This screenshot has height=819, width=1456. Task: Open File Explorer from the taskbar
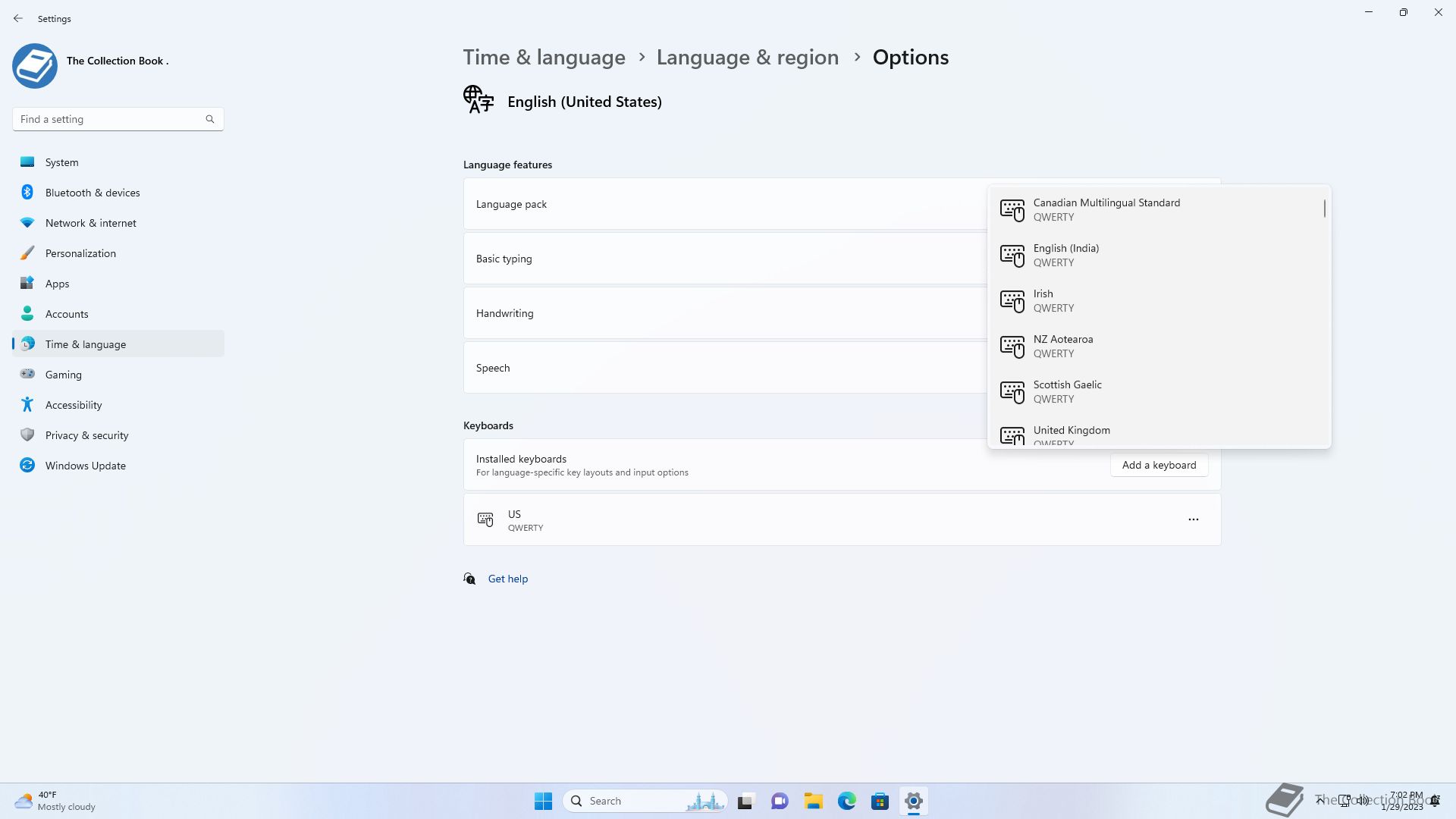(x=813, y=801)
